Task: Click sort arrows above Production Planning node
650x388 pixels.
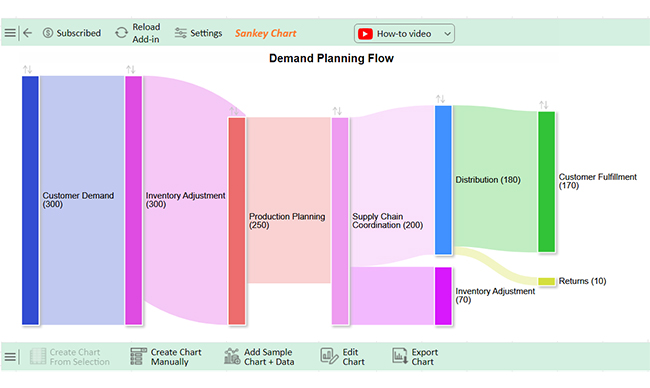Action: (234, 111)
